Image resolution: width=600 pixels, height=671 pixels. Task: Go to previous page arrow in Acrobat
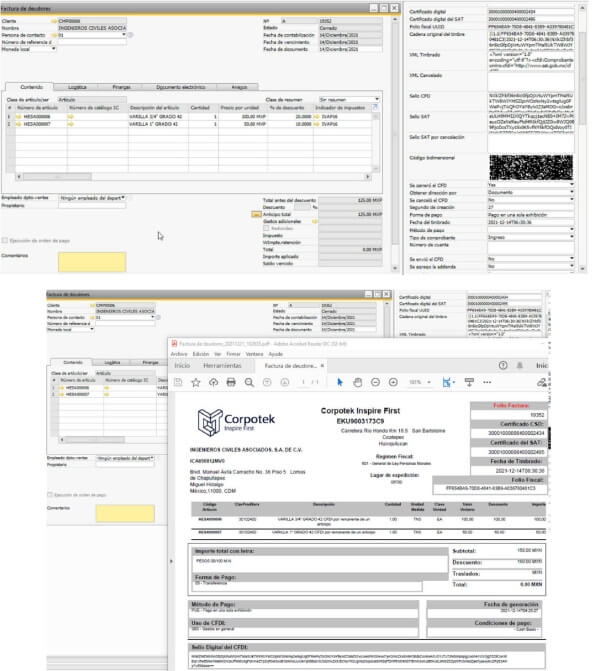[267, 382]
